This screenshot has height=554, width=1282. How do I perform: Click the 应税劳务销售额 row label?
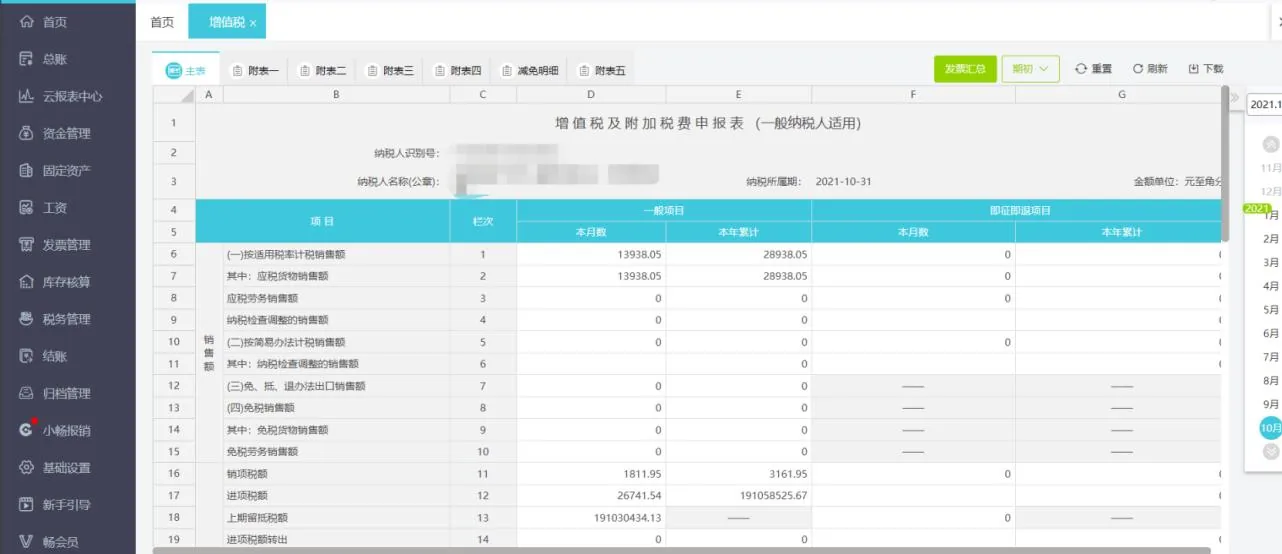point(262,298)
